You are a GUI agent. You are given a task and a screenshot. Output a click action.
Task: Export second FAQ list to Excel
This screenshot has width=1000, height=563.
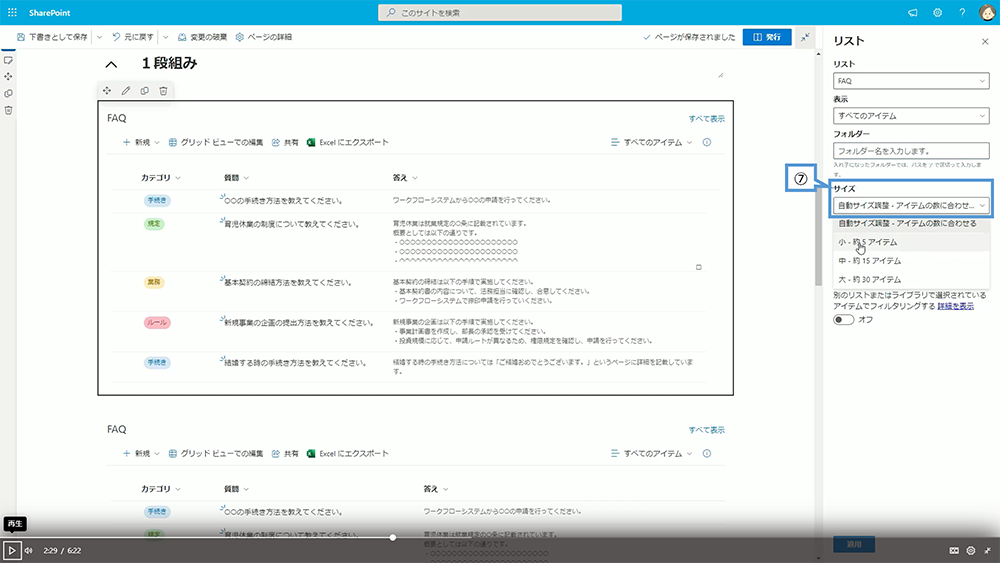pos(348,453)
